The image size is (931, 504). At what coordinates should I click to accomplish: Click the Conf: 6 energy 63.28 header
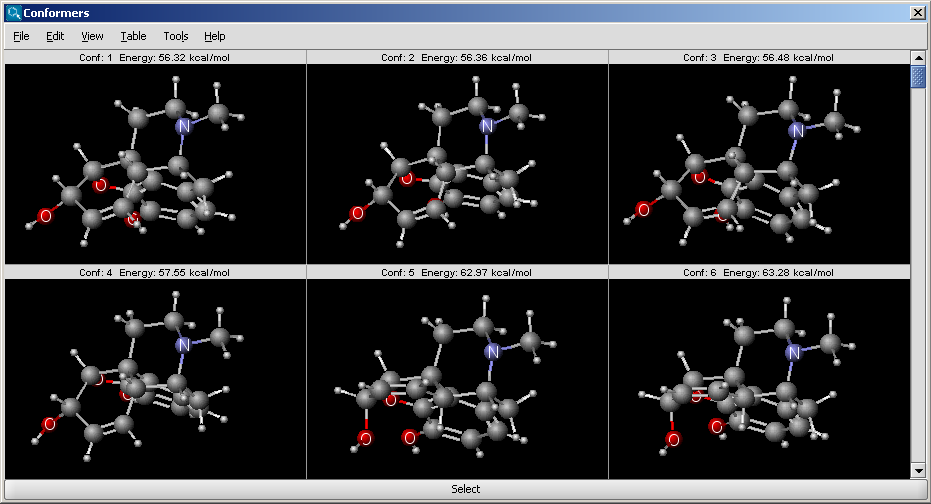[759, 273]
